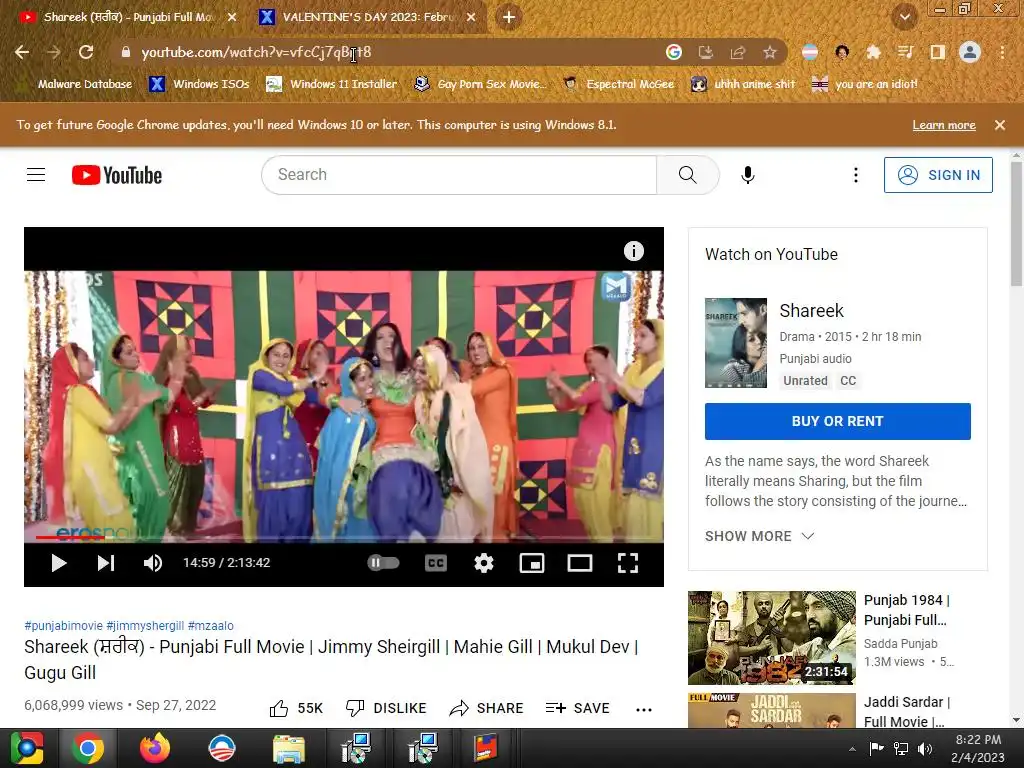Seek on the video progress bar
Image resolution: width=1024 pixels, height=768 pixels.
point(344,538)
